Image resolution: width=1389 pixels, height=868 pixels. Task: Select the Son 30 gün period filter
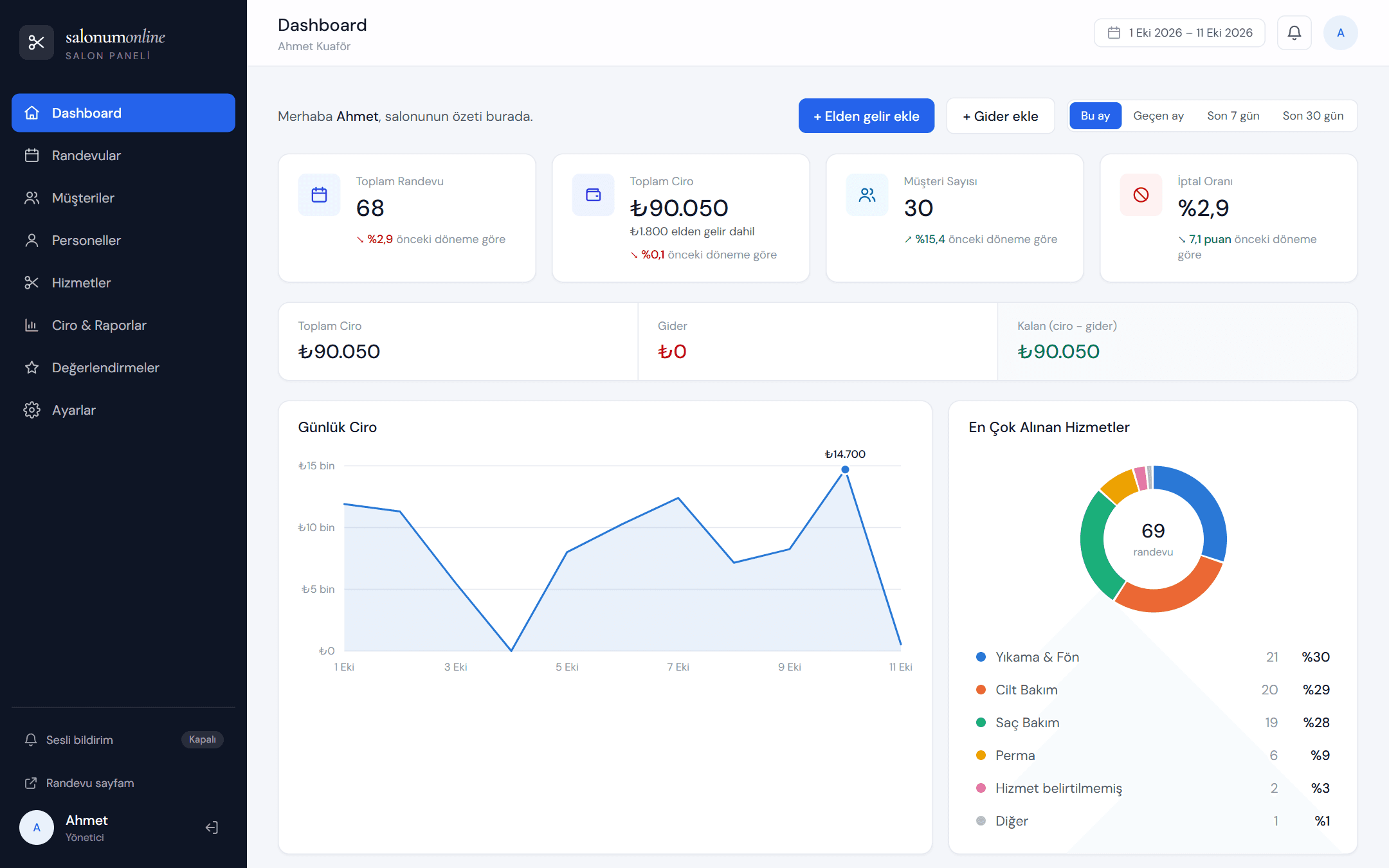1313,116
